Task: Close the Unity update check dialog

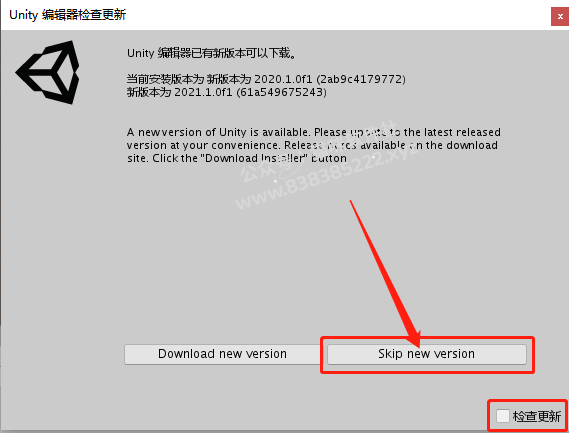Action: (x=560, y=16)
